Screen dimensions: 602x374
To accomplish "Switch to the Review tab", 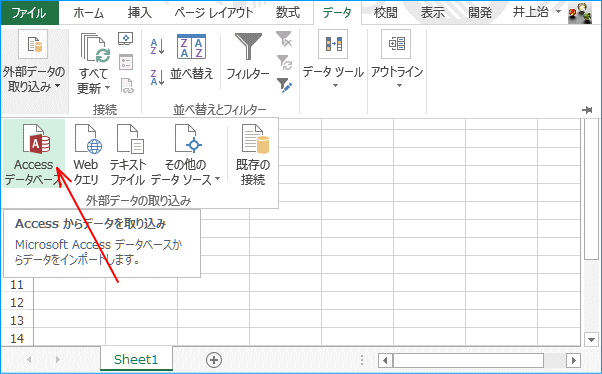I will pyautogui.click(x=386, y=13).
